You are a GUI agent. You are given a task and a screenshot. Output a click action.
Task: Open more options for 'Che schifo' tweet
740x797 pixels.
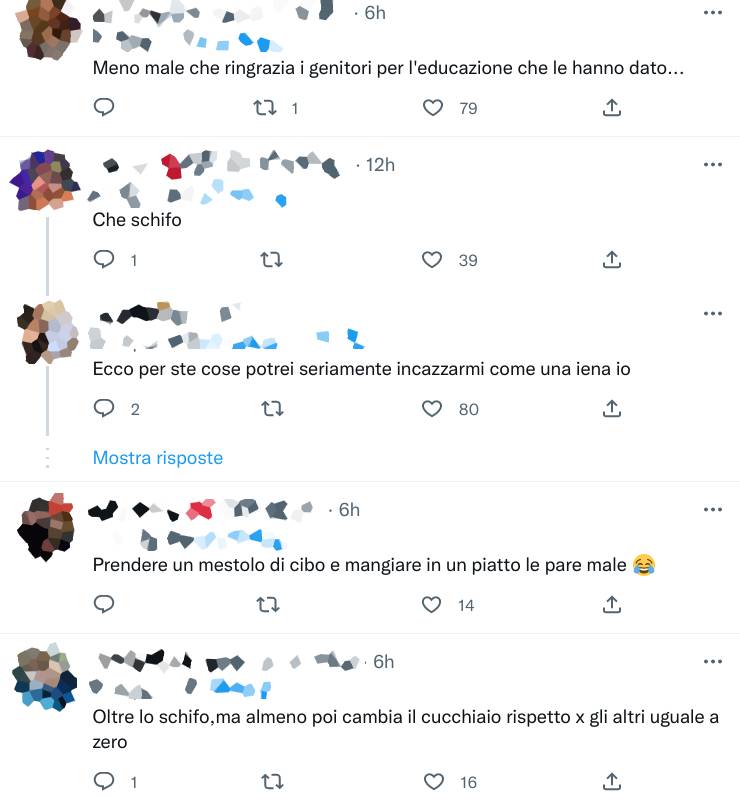(x=713, y=165)
